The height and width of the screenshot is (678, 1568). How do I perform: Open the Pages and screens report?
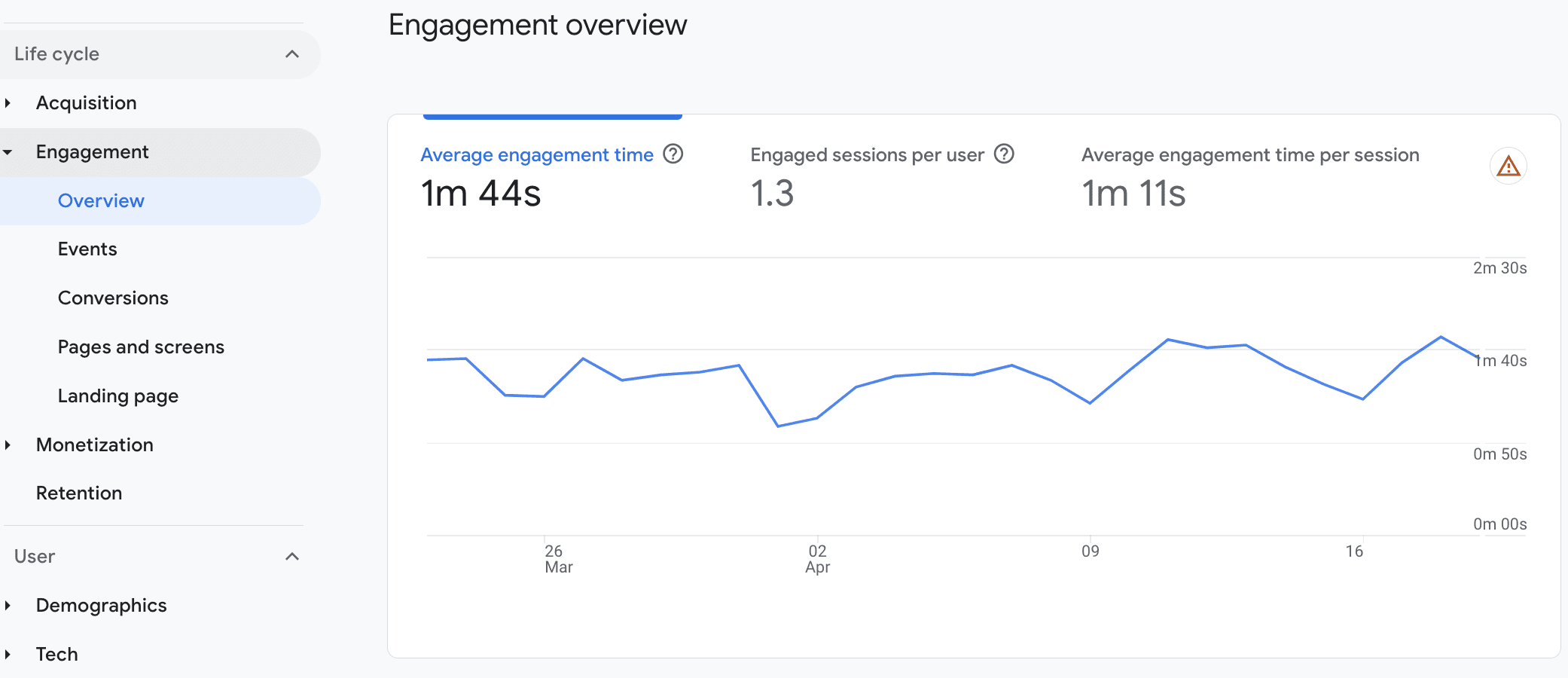[x=141, y=347]
